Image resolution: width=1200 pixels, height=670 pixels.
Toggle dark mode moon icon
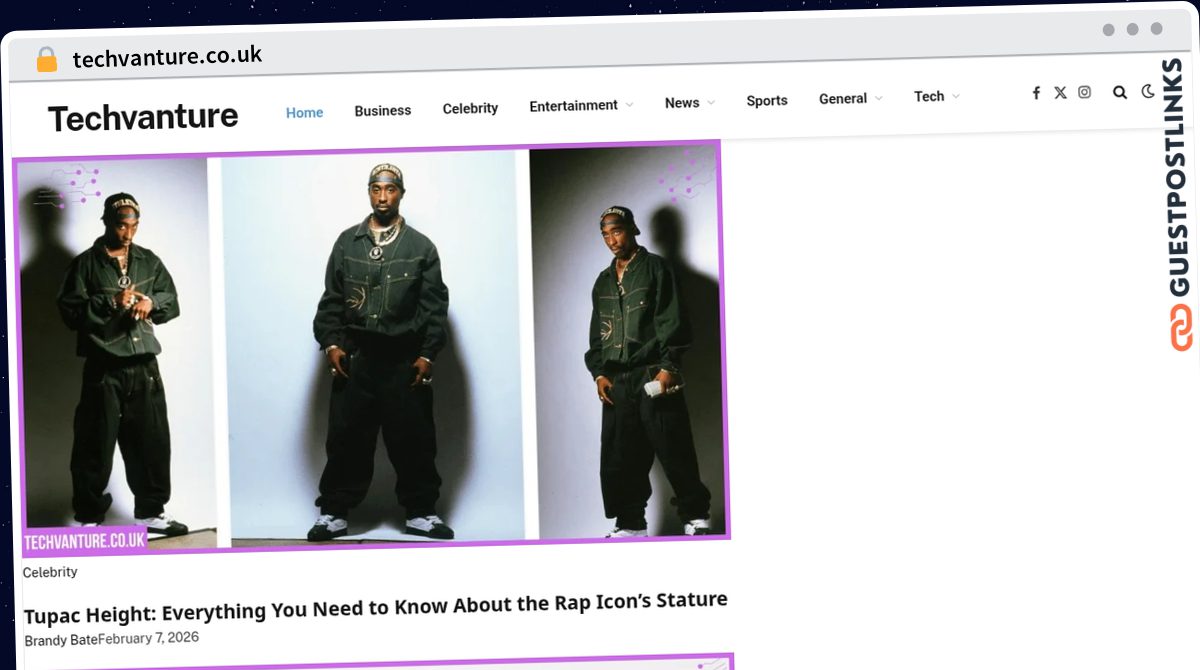[1148, 91]
